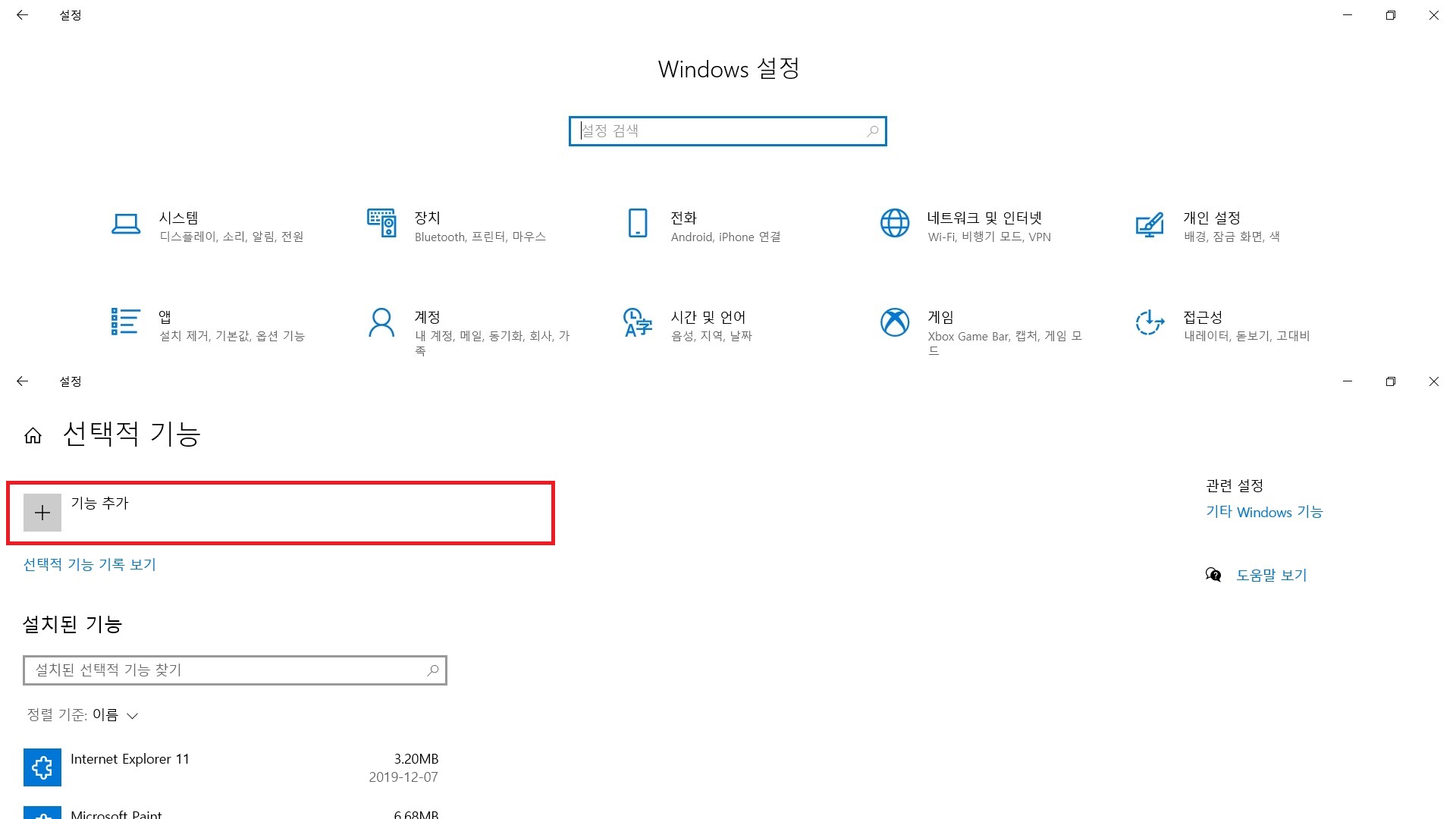Select Internet Explorer 11 in installed features

pos(130,759)
